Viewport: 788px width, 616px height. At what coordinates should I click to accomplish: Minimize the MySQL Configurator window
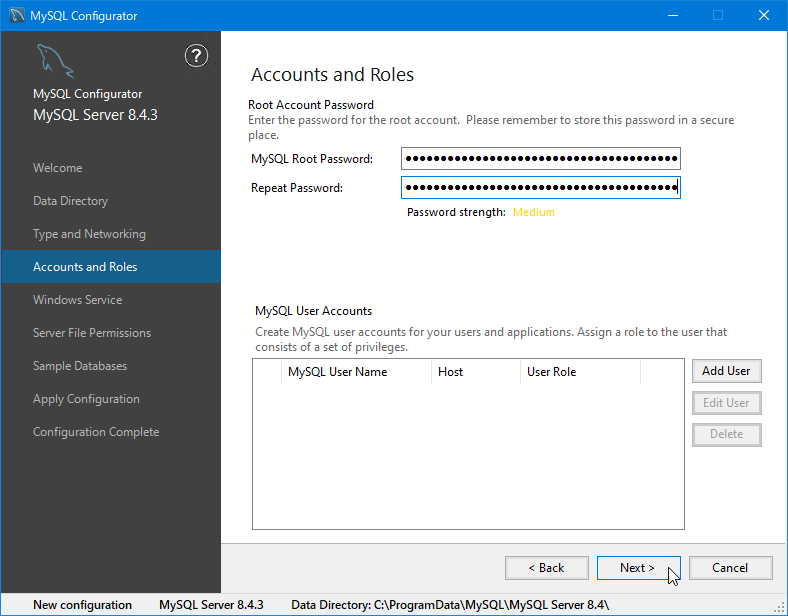point(673,16)
